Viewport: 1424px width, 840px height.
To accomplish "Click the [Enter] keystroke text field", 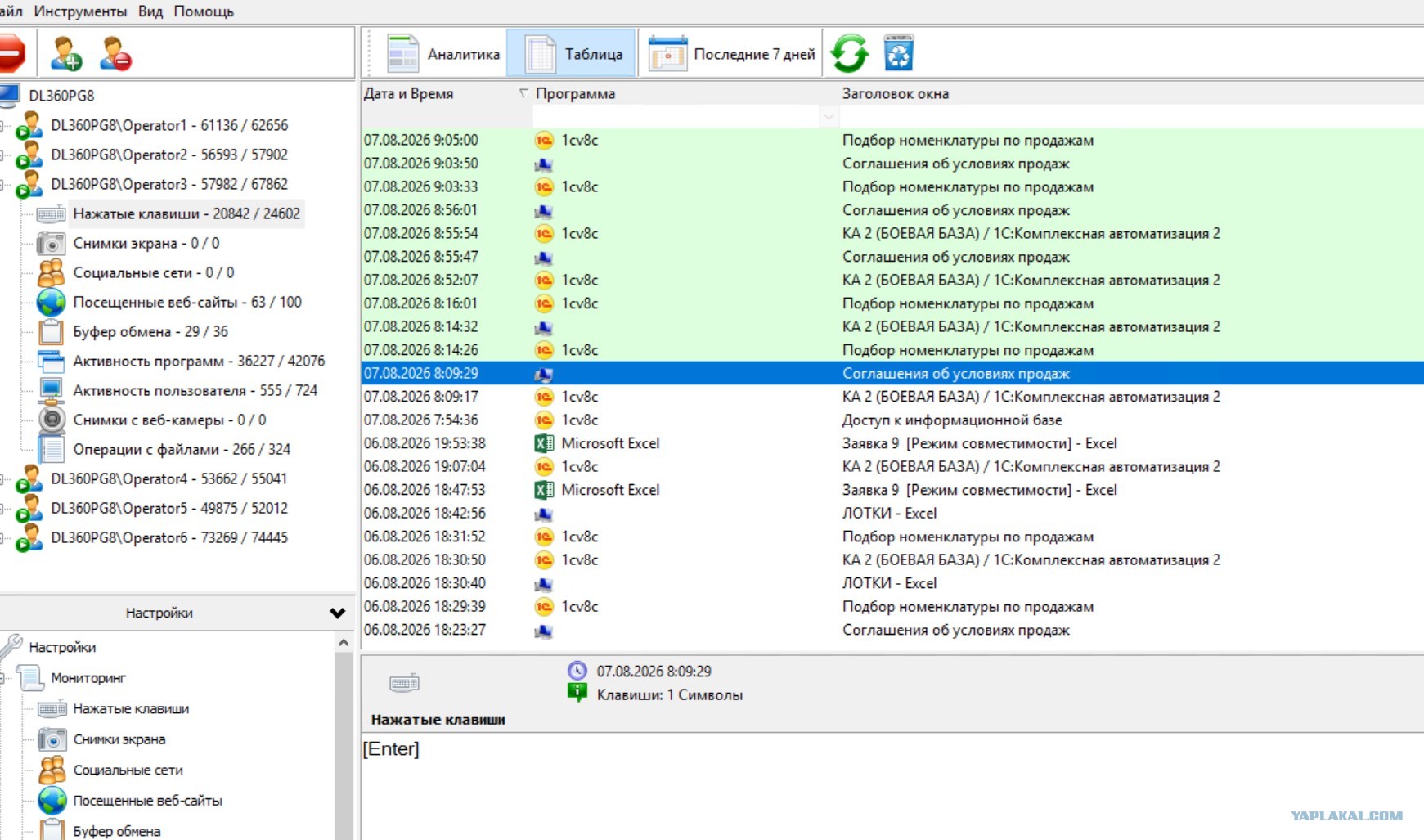I will (x=892, y=785).
